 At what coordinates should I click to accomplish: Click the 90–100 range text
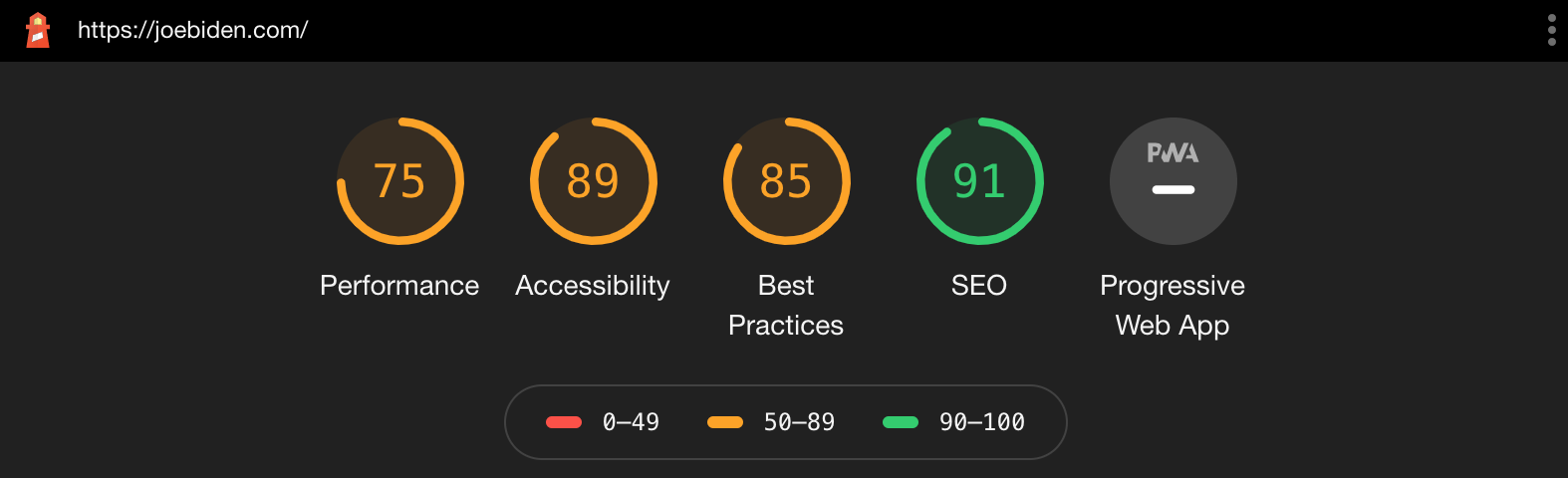[x=982, y=422]
